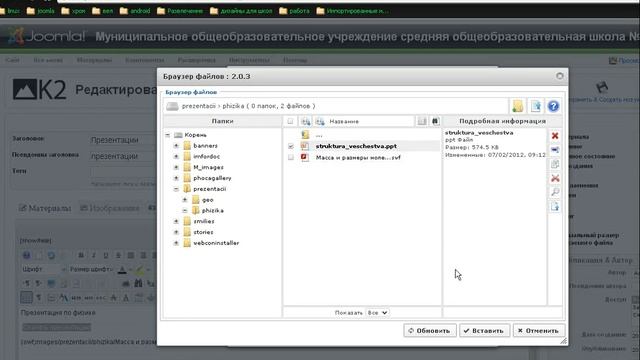Open the Расширения menu
This screenshot has width=640, height=360.
[x=196, y=60]
